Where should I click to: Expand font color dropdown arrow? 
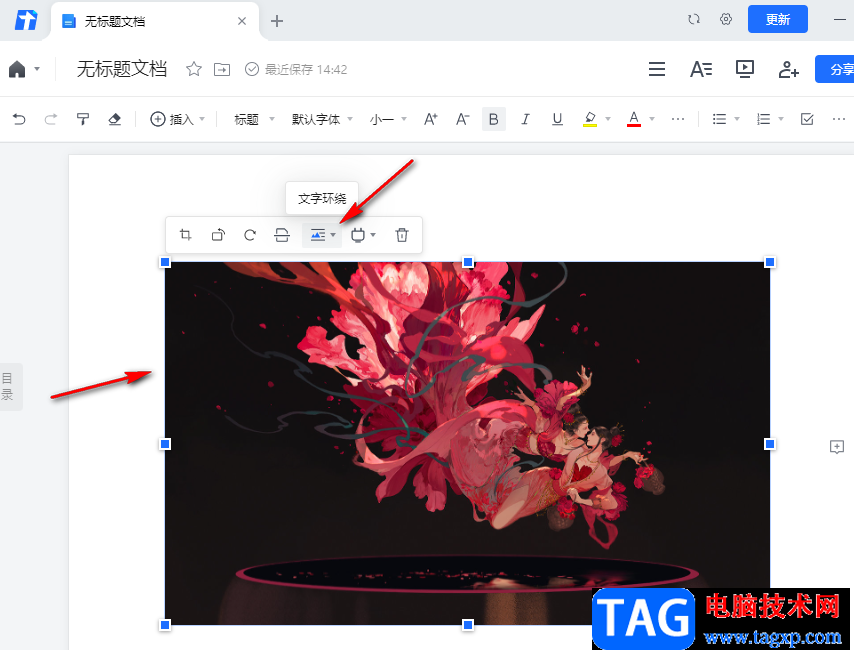[x=652, y=119]
